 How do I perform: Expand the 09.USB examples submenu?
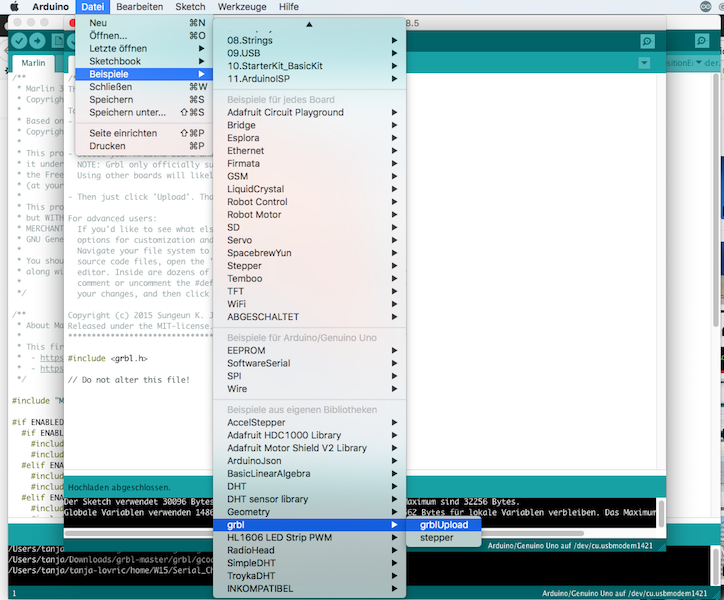pyautogui.click(x=309, y=53)
